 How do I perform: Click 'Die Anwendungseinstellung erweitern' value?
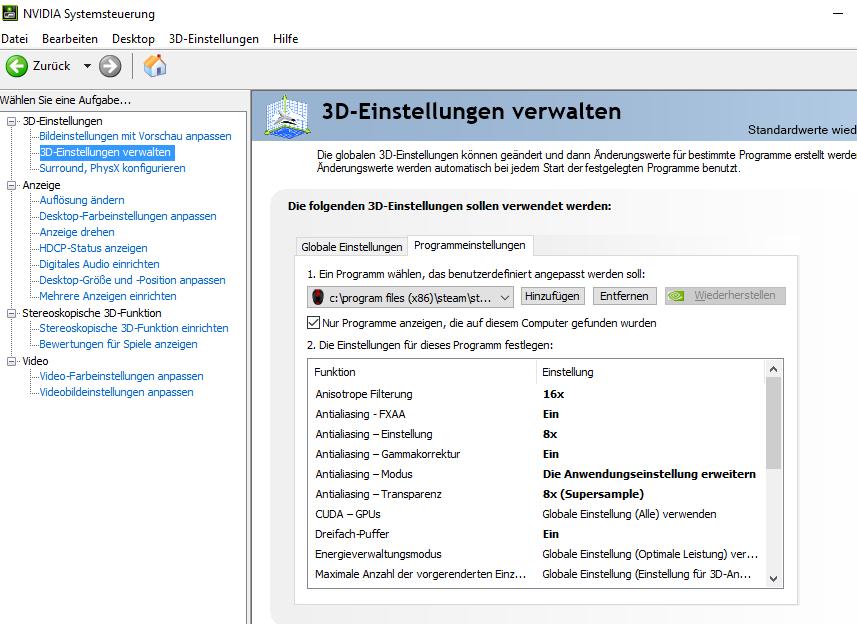pos(649,474)
